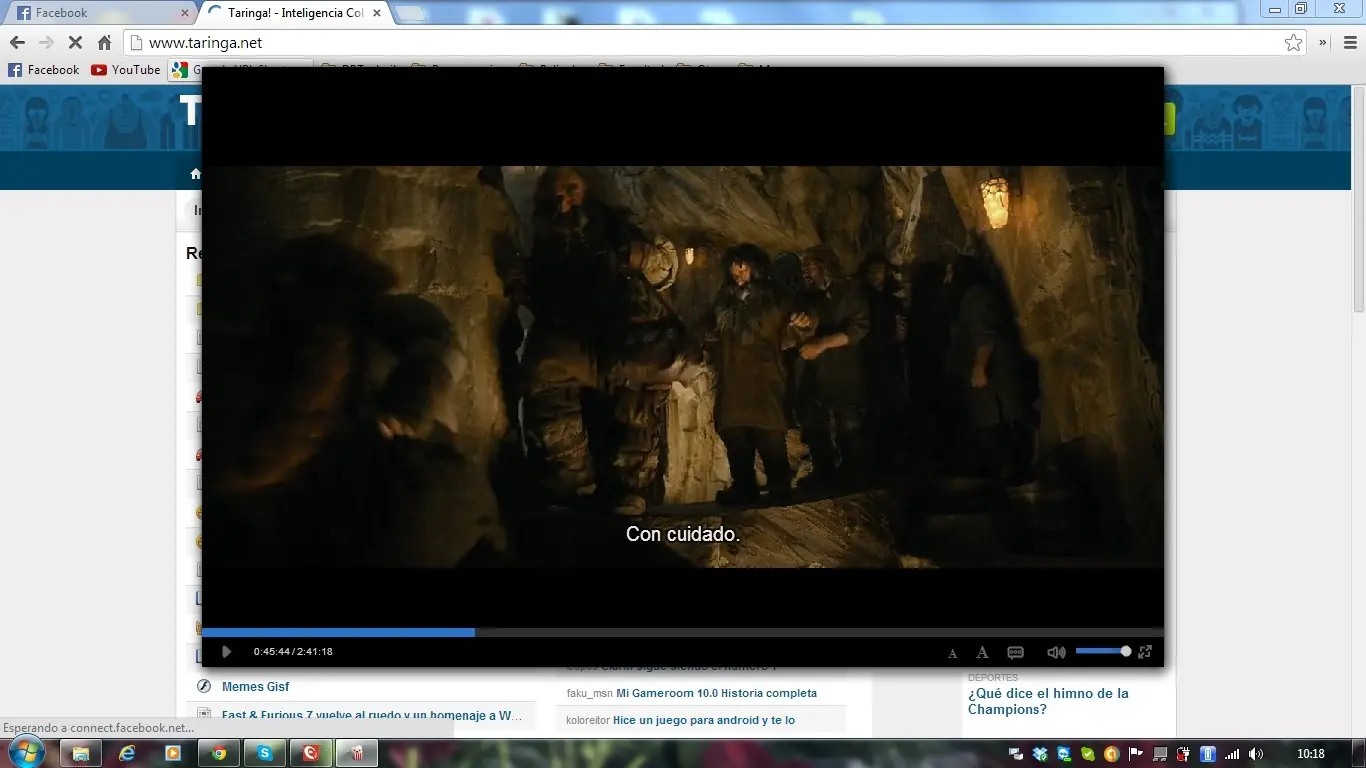The image size is (1366, 768).
Task: Switch to Chrome in the taskbar
Action: coord(219,753)
